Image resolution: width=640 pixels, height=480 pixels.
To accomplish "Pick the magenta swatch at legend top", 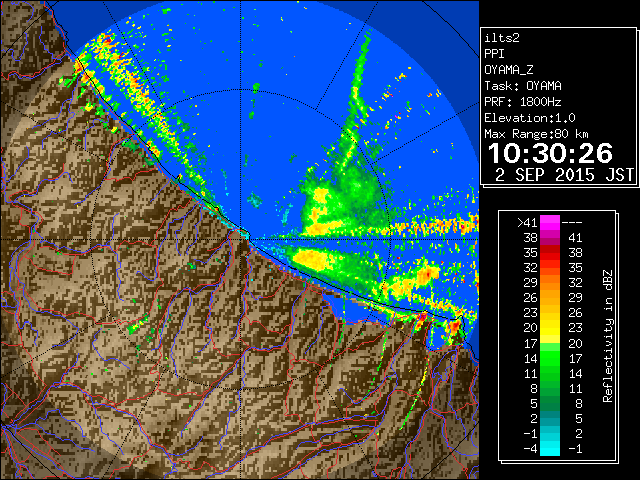I will pos(550,222).
